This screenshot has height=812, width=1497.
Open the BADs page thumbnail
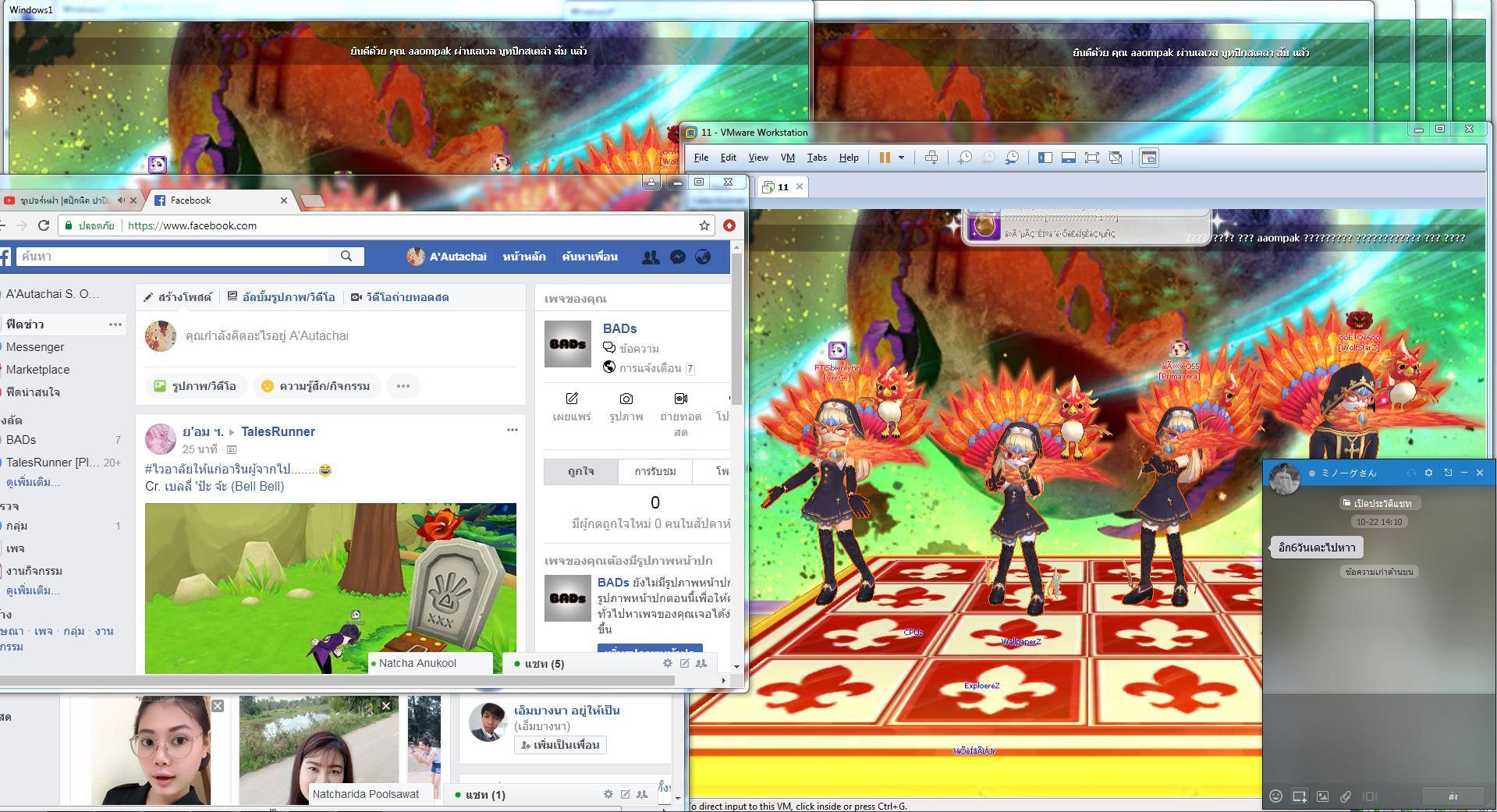pos(567,343)
